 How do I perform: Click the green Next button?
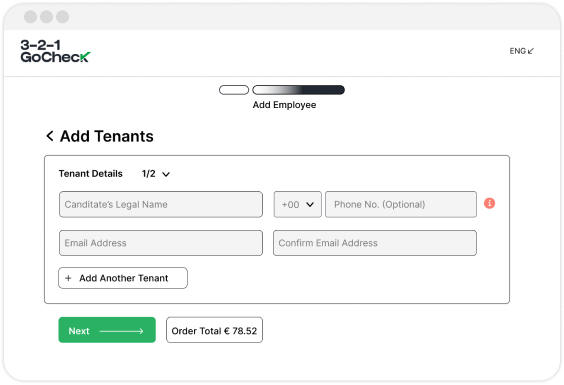(x=107, y=330)
